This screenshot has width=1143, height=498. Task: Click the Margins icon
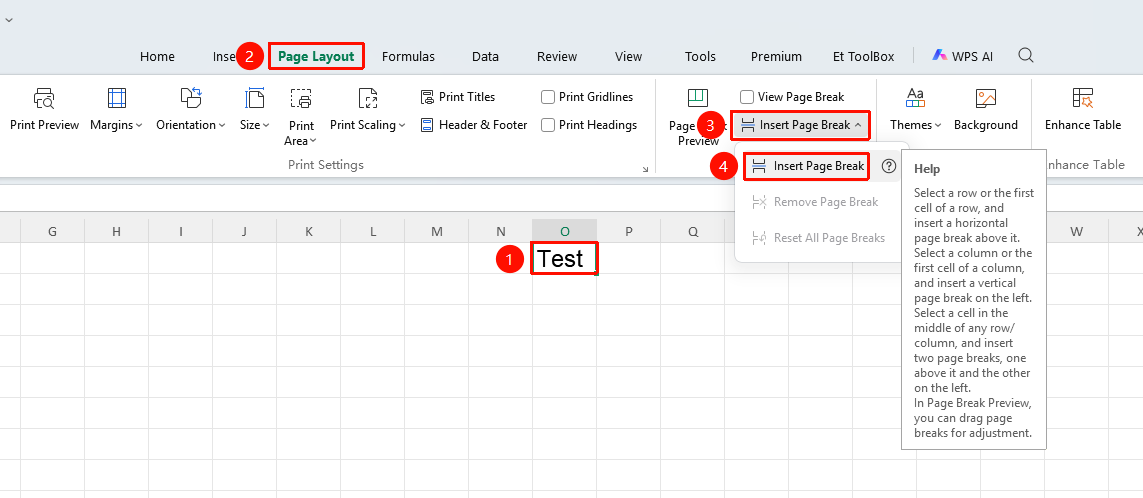[x=117, y=98]
